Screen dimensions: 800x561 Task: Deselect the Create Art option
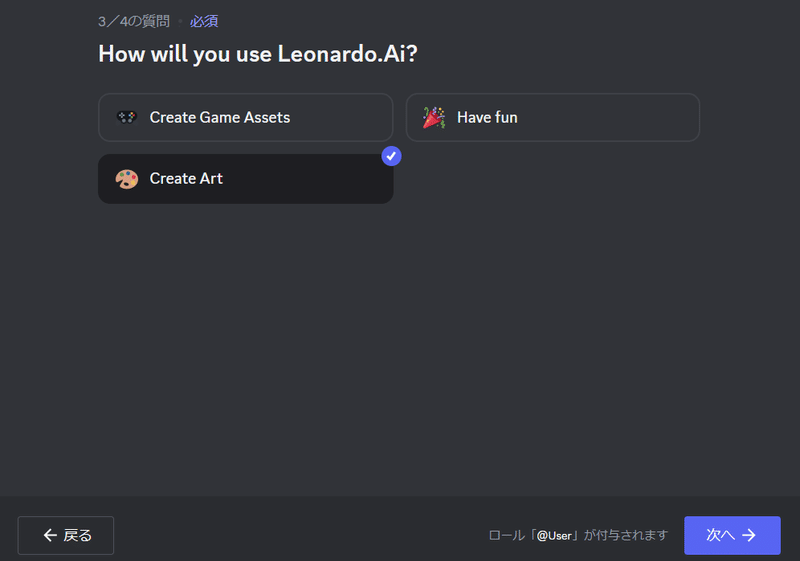click(245, 179)
